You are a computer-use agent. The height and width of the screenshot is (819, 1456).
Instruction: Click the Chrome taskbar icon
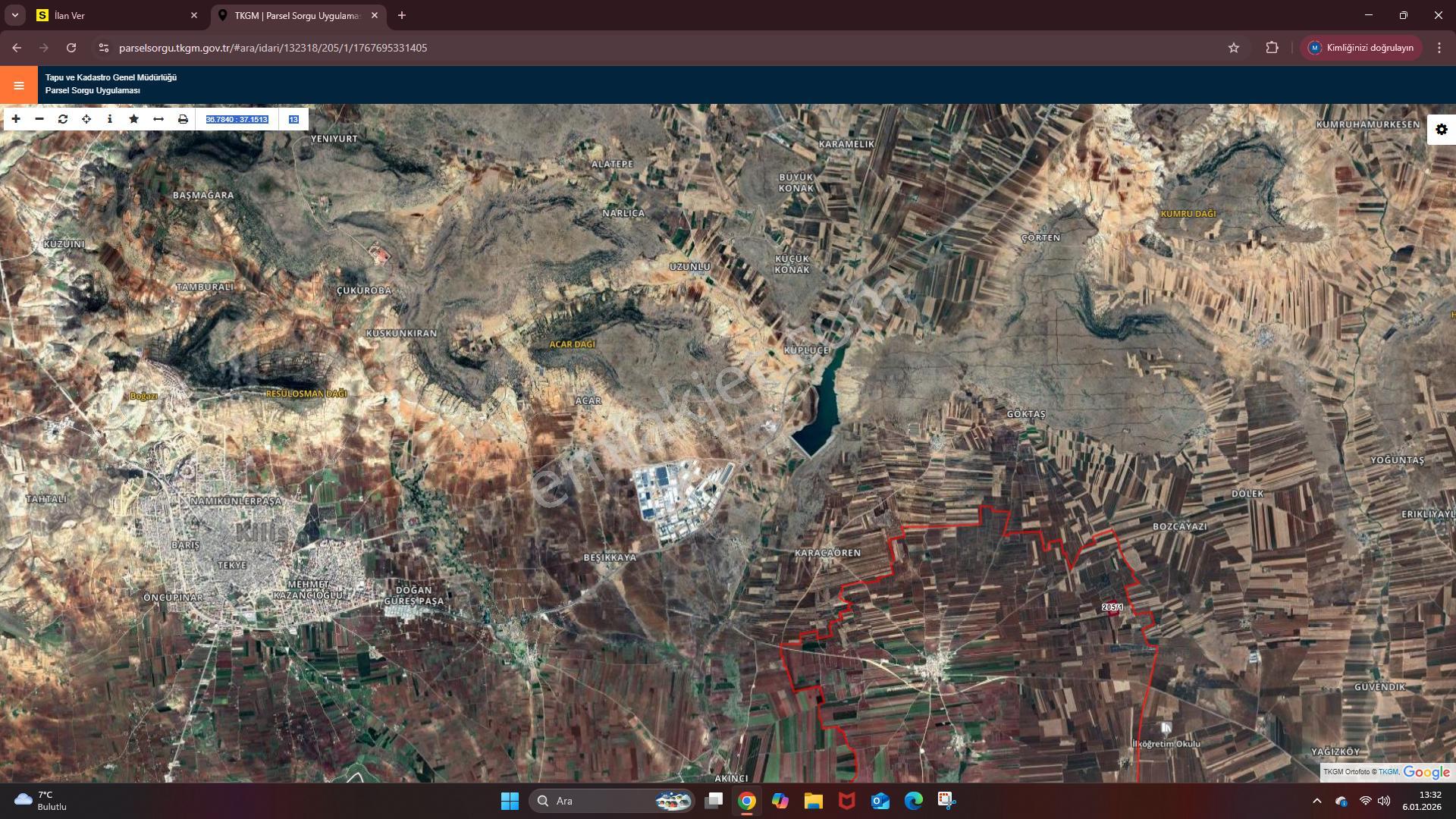pyautogui.click(x=747, y=801)
